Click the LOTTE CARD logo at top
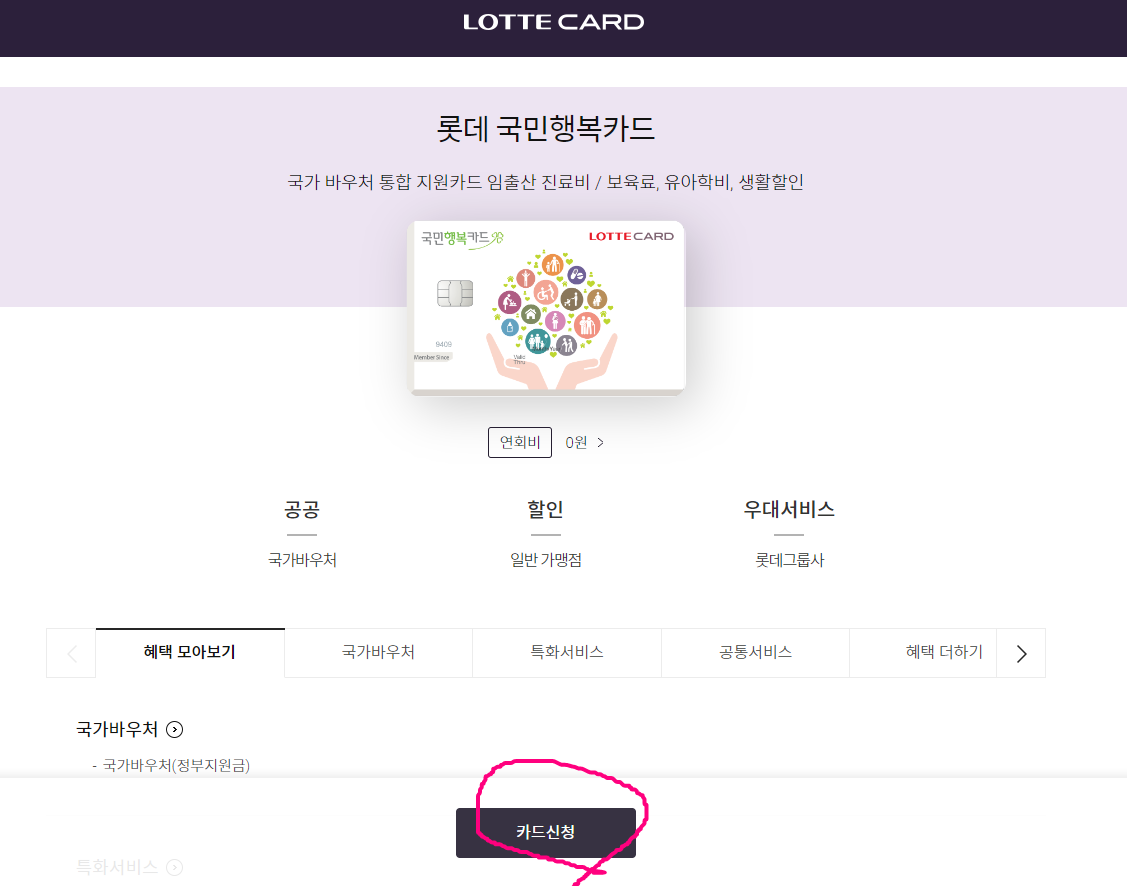 (553, 21)
